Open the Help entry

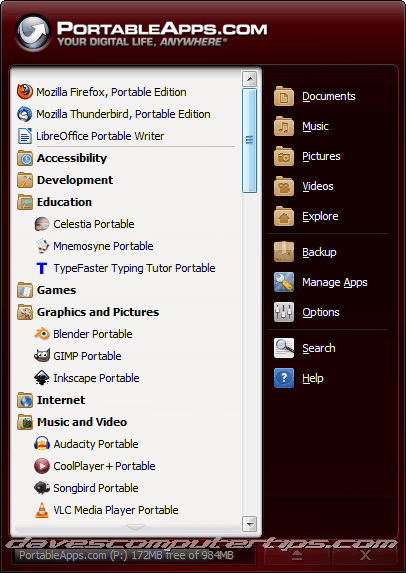(x=313, y=378)
